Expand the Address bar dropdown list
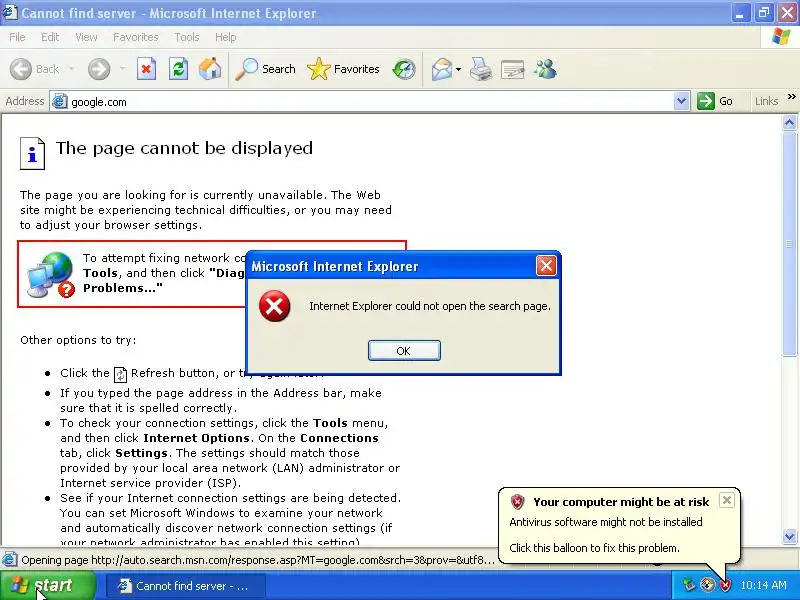This screenshot has height=600, width=800. (x=681, y=101)
